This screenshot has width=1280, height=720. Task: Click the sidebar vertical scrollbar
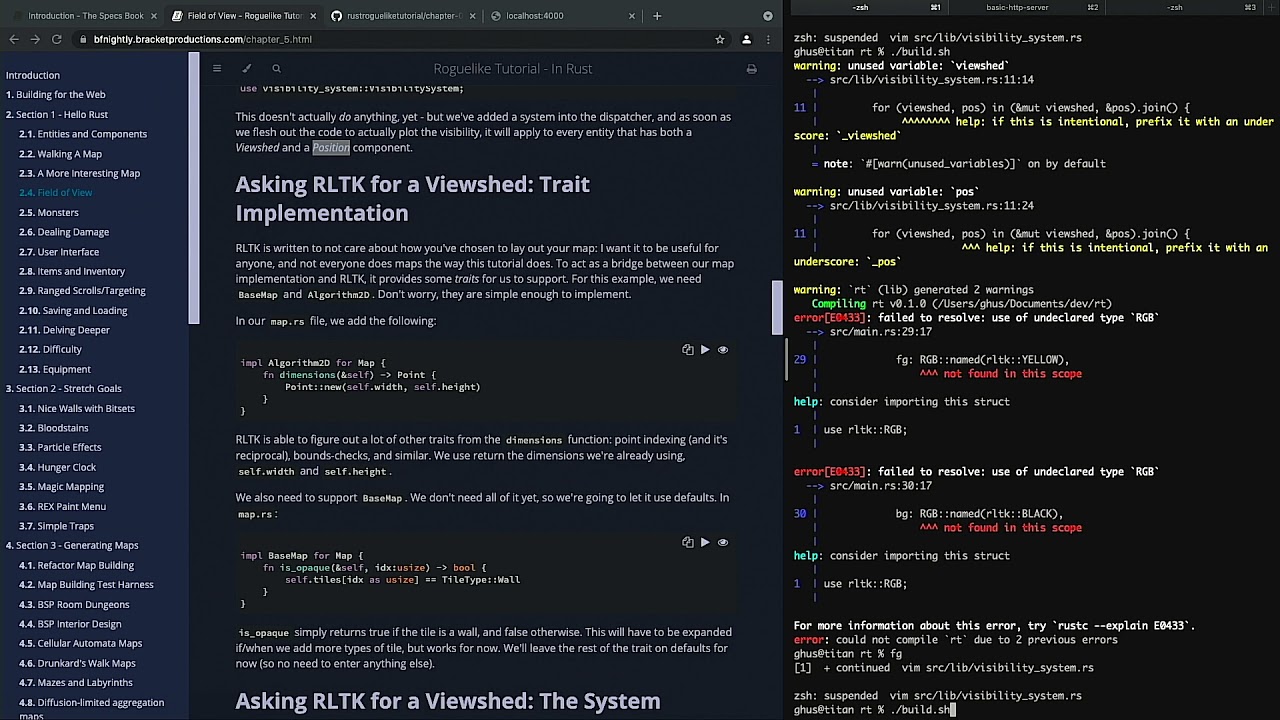click(x=194, y=188)
